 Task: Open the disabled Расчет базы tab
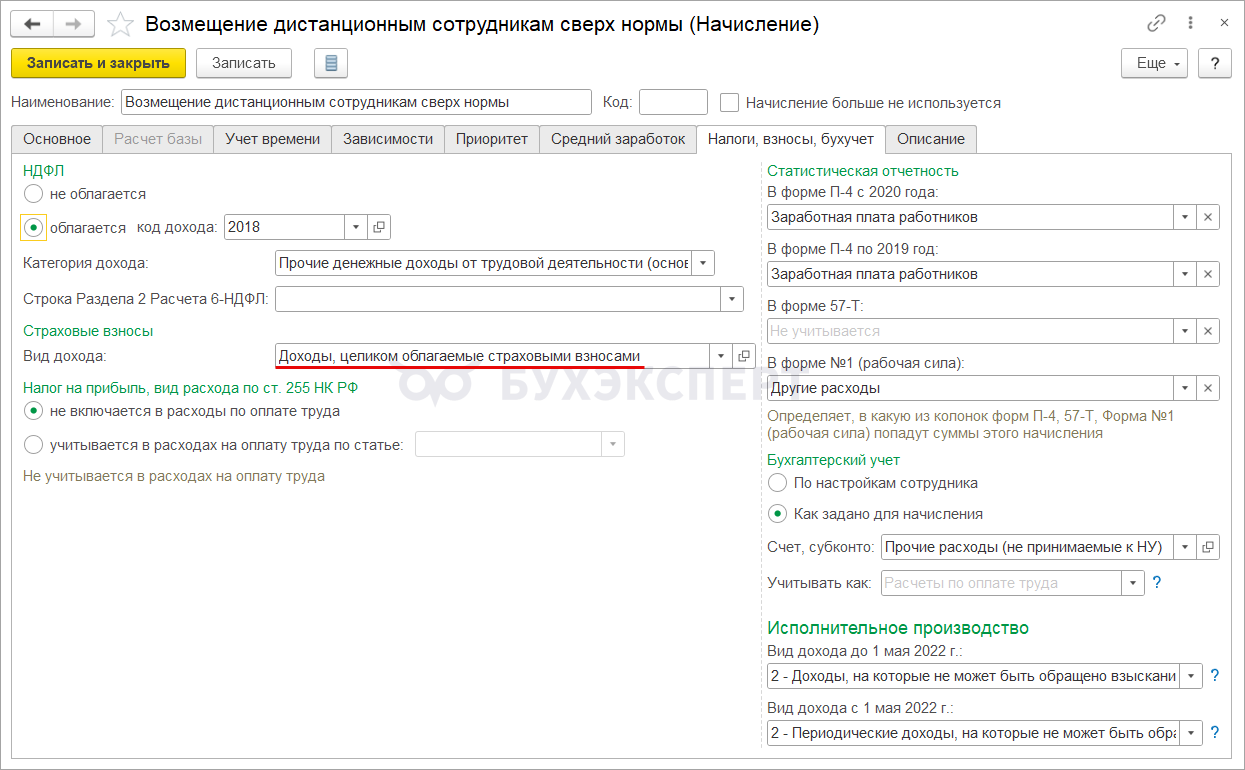point(158,139)
